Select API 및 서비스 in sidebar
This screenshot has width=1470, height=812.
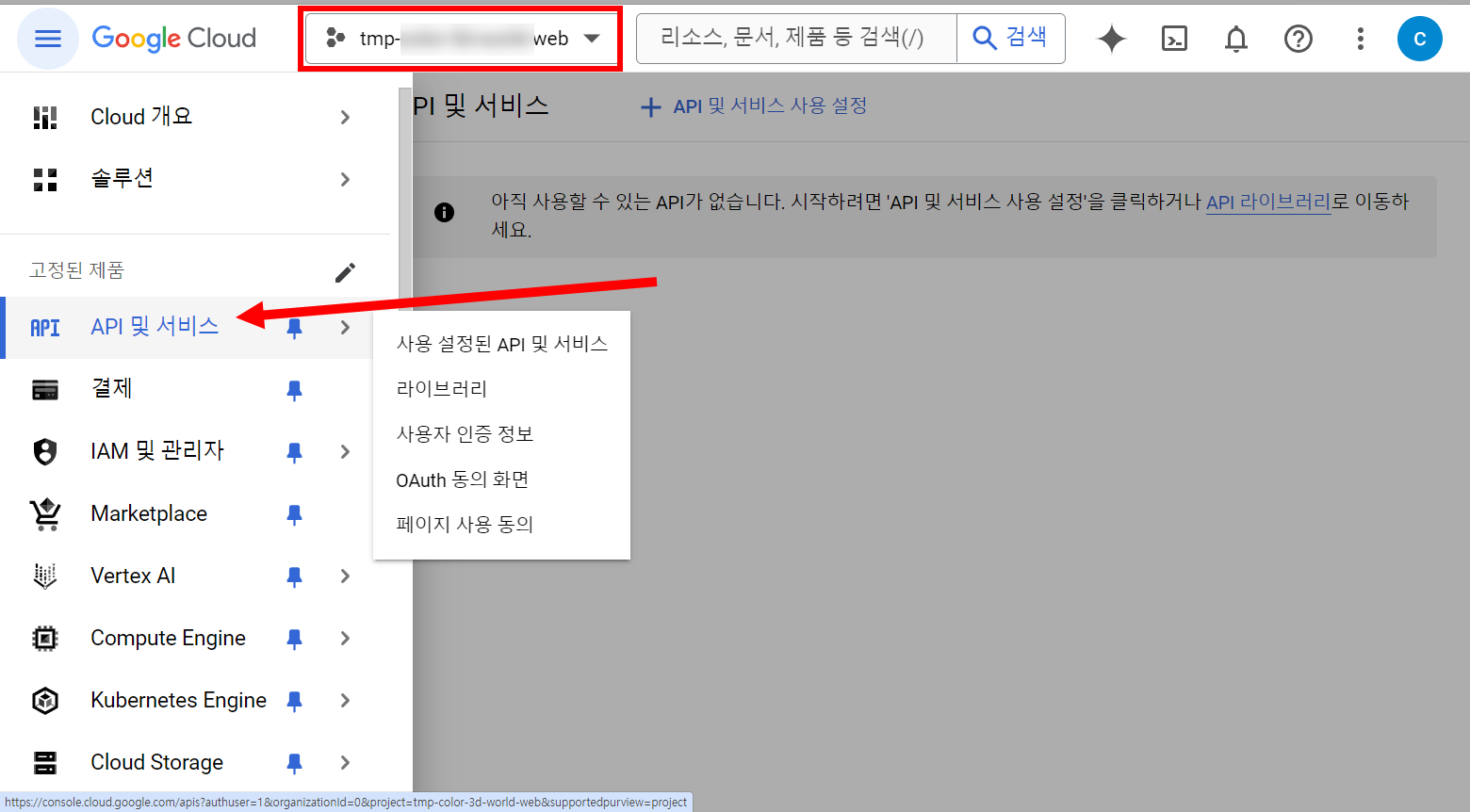tap(155, 327)
